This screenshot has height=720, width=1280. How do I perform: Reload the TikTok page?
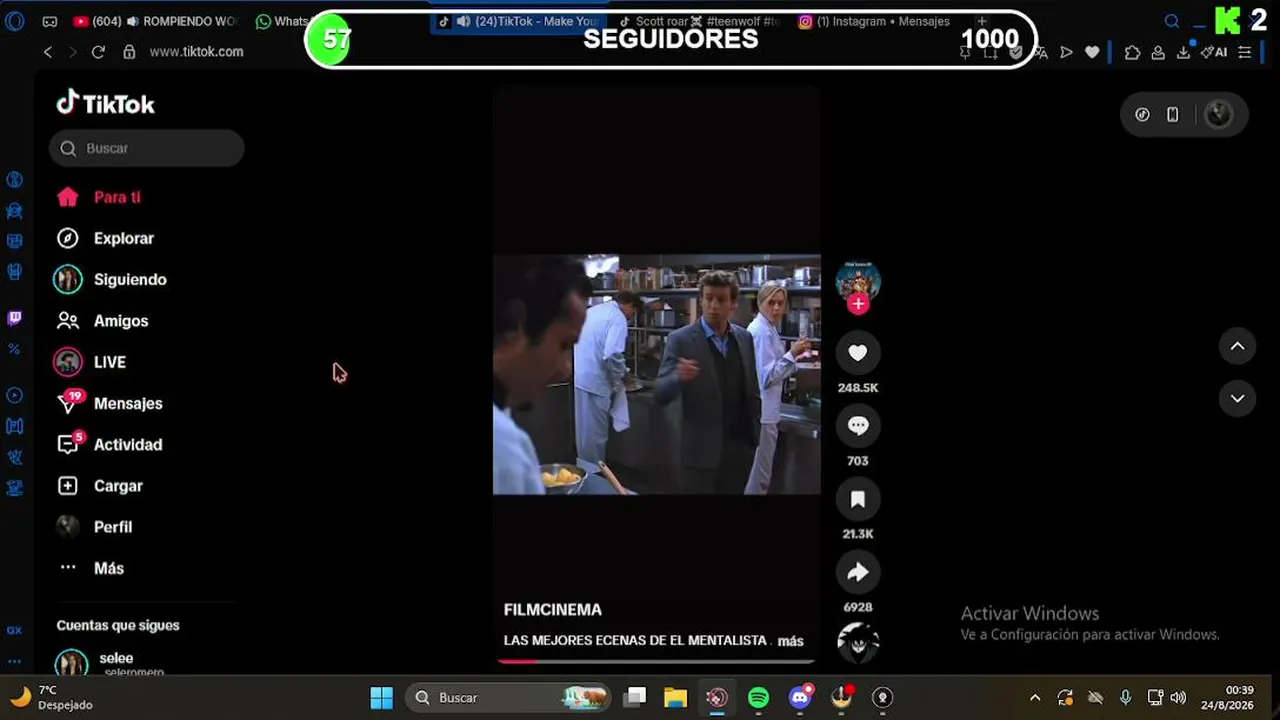coord(98,52)
